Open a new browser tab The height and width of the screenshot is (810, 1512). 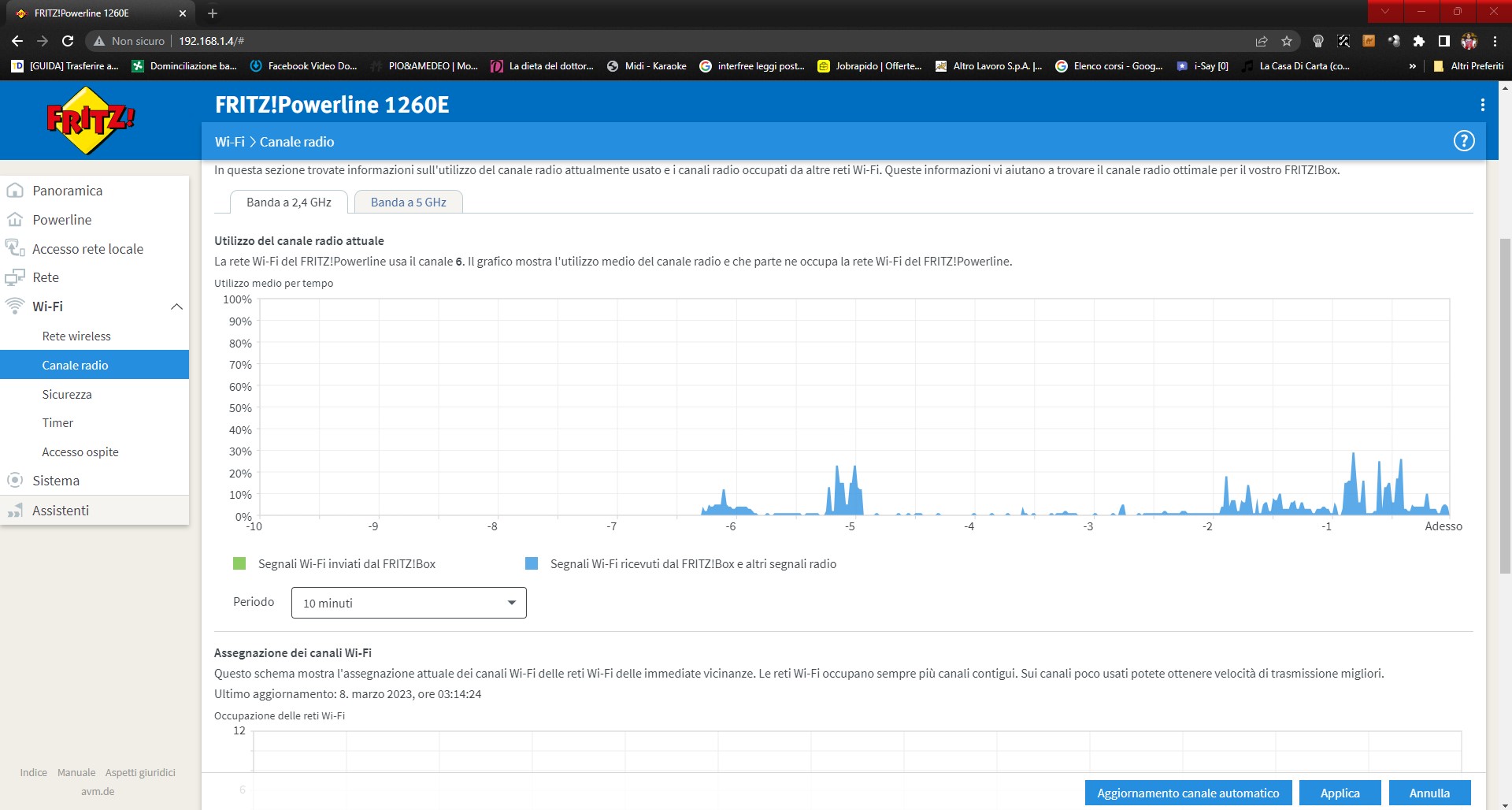click(213, 13)
